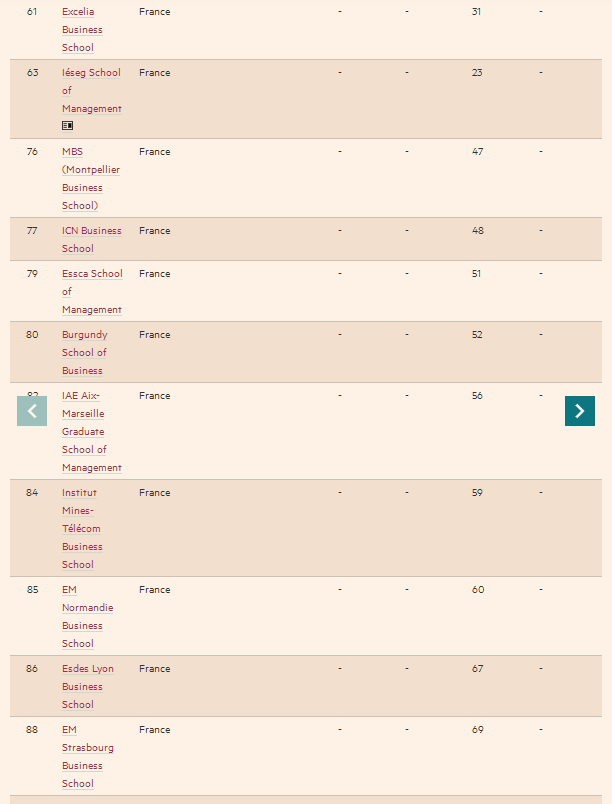Open Burgundy School of Business link
Image resolution: width=612 pixels, height=804 pixels.
click(85, 353)
